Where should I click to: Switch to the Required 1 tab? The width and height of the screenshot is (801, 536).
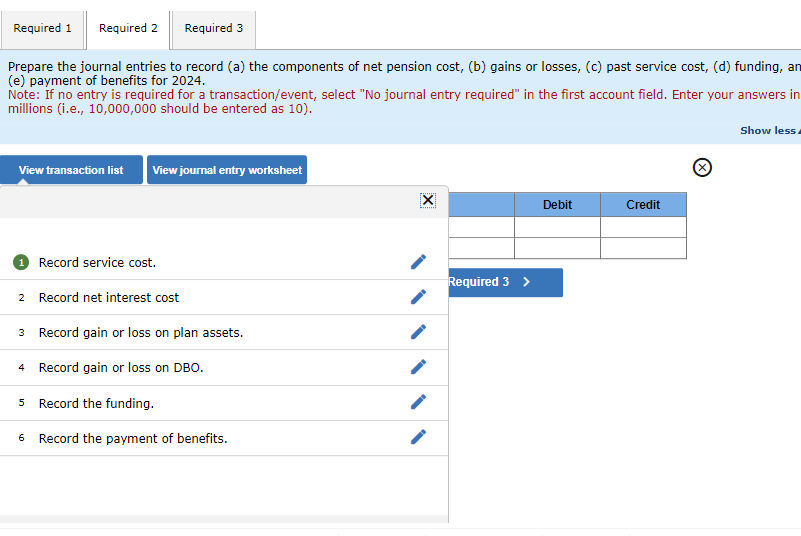pos(42,30)
